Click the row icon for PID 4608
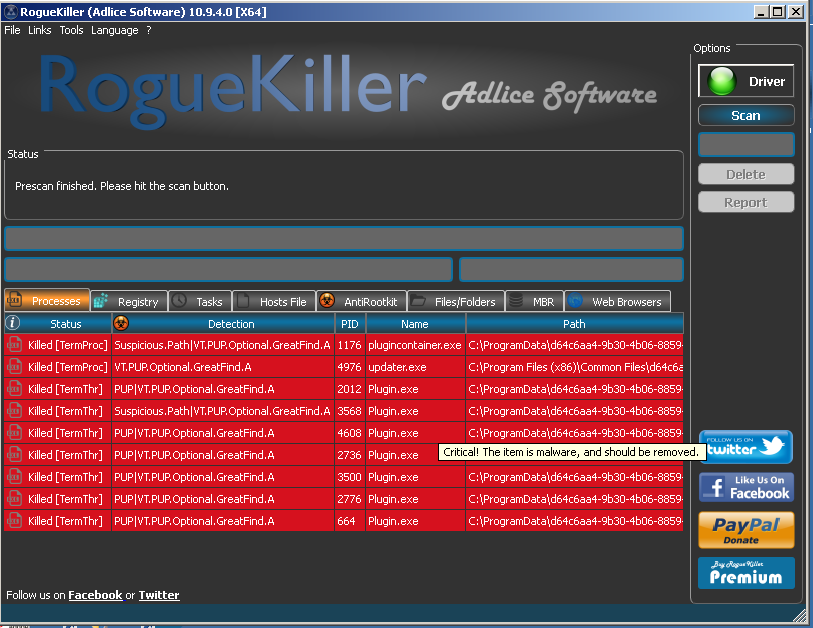This screenshot has width=813, height=628. [x=14, y=432]
